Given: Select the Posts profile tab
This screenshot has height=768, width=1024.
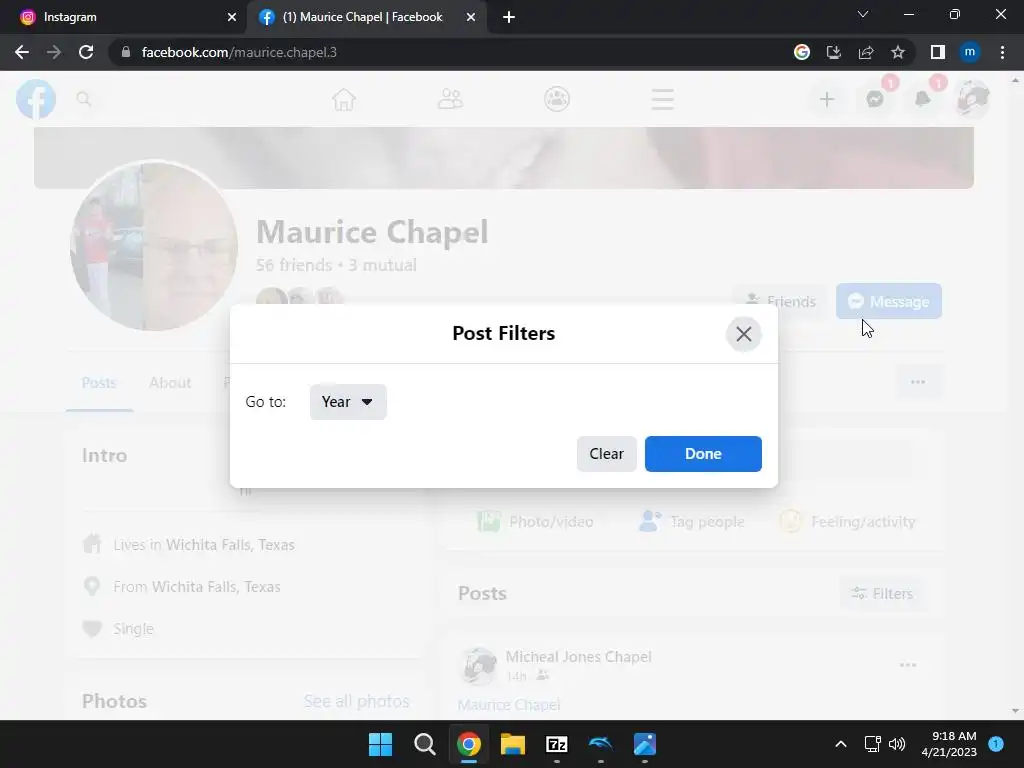Looking at the screenshot, I should click(x=99, y=383).
